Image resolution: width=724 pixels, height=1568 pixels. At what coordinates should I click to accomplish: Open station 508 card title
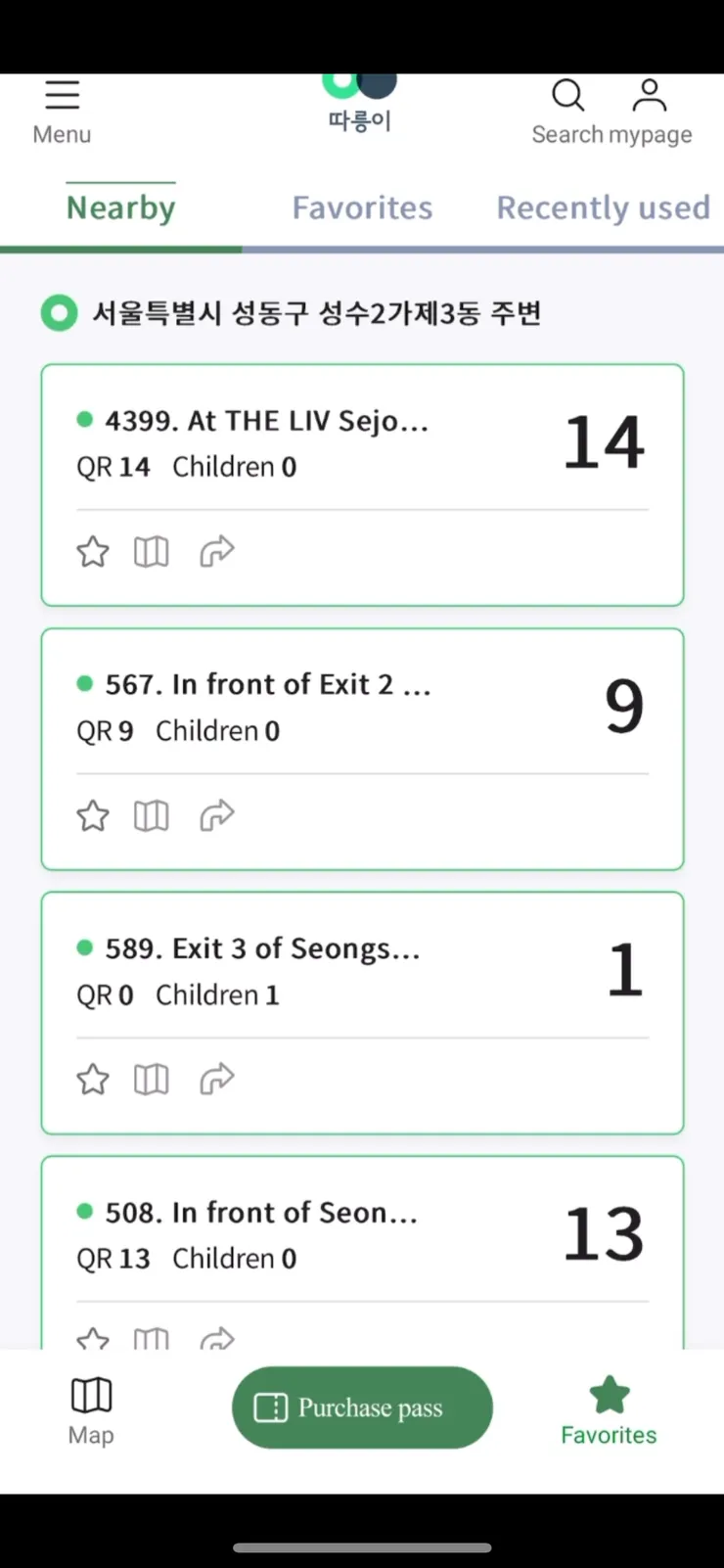click(x=261, y=1213)
